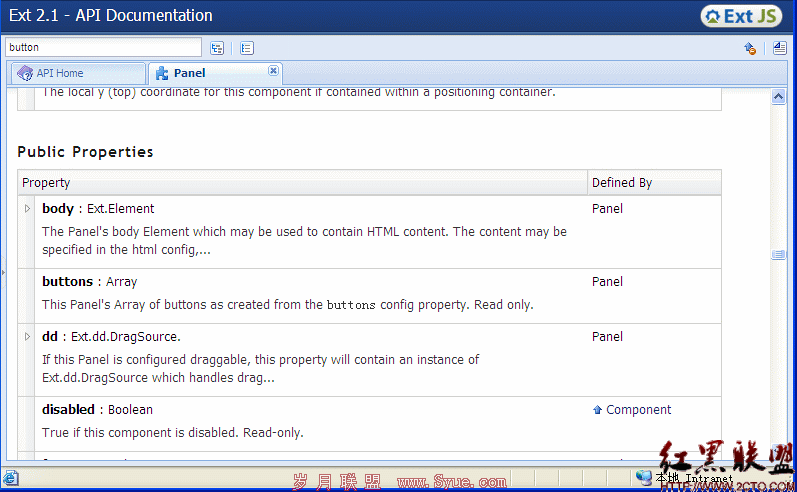797x492 pixels.
Task: Click Panel in the dd row's Defined By
Action: 607,336
